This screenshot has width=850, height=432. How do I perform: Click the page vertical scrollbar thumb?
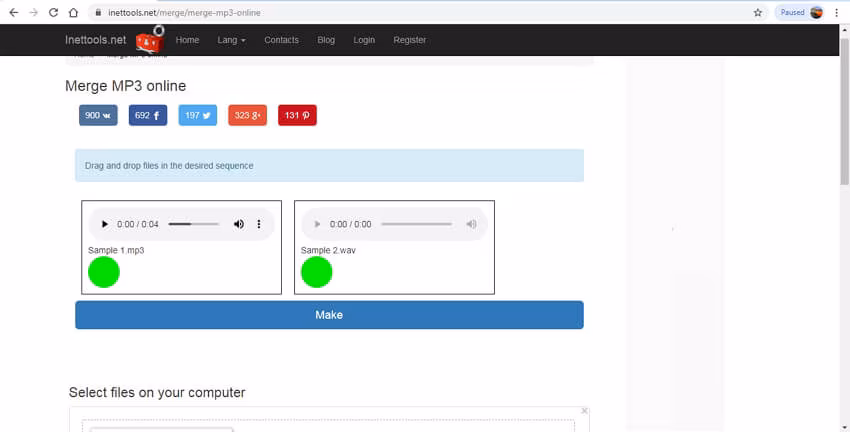[x=845, y=112]
